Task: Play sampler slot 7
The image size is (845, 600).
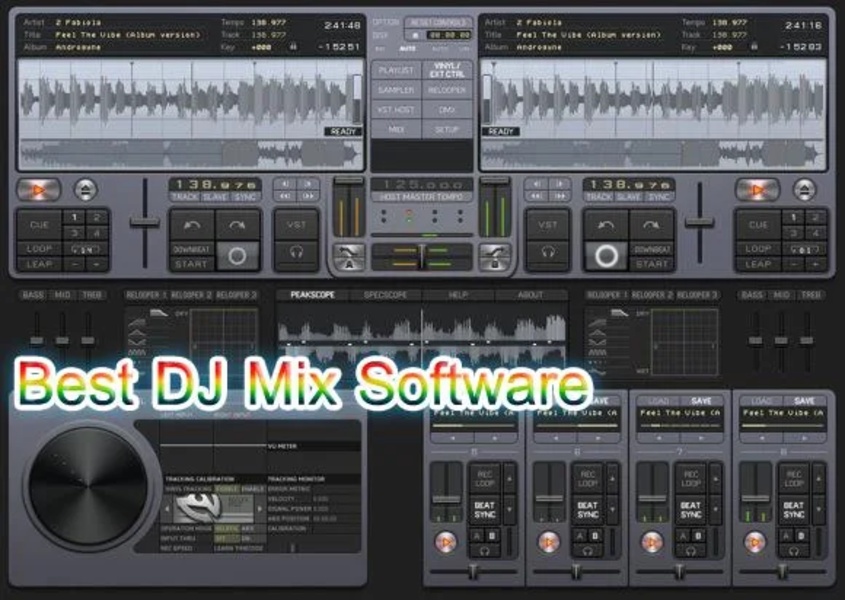Action: (x=652, y=542)
